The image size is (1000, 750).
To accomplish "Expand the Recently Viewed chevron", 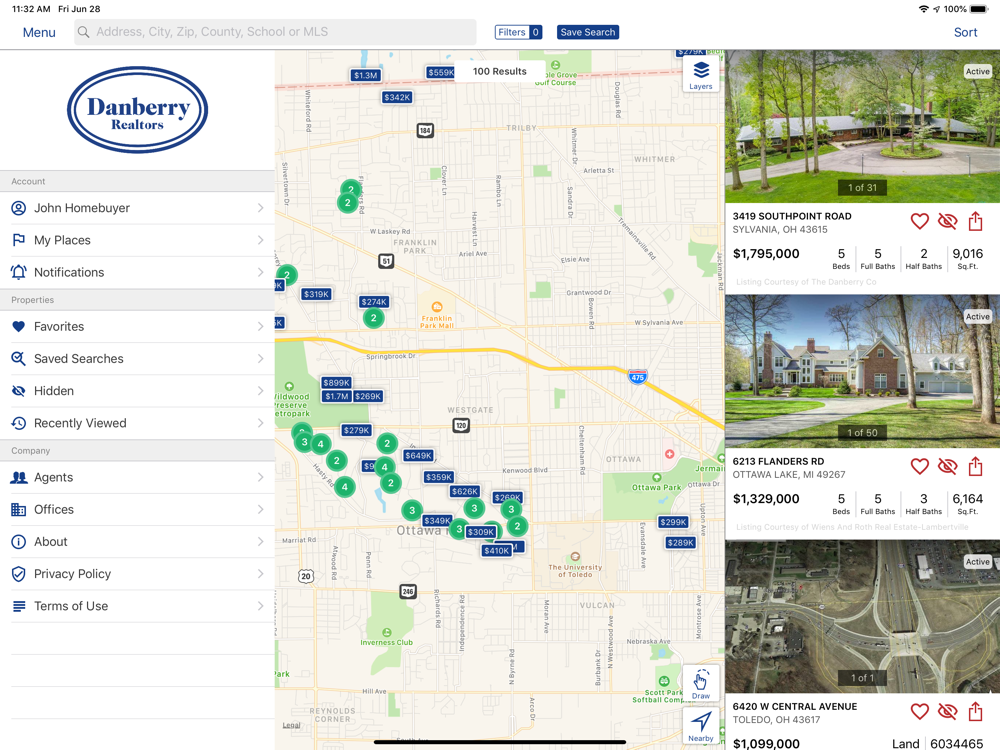I will click(260, 423).
